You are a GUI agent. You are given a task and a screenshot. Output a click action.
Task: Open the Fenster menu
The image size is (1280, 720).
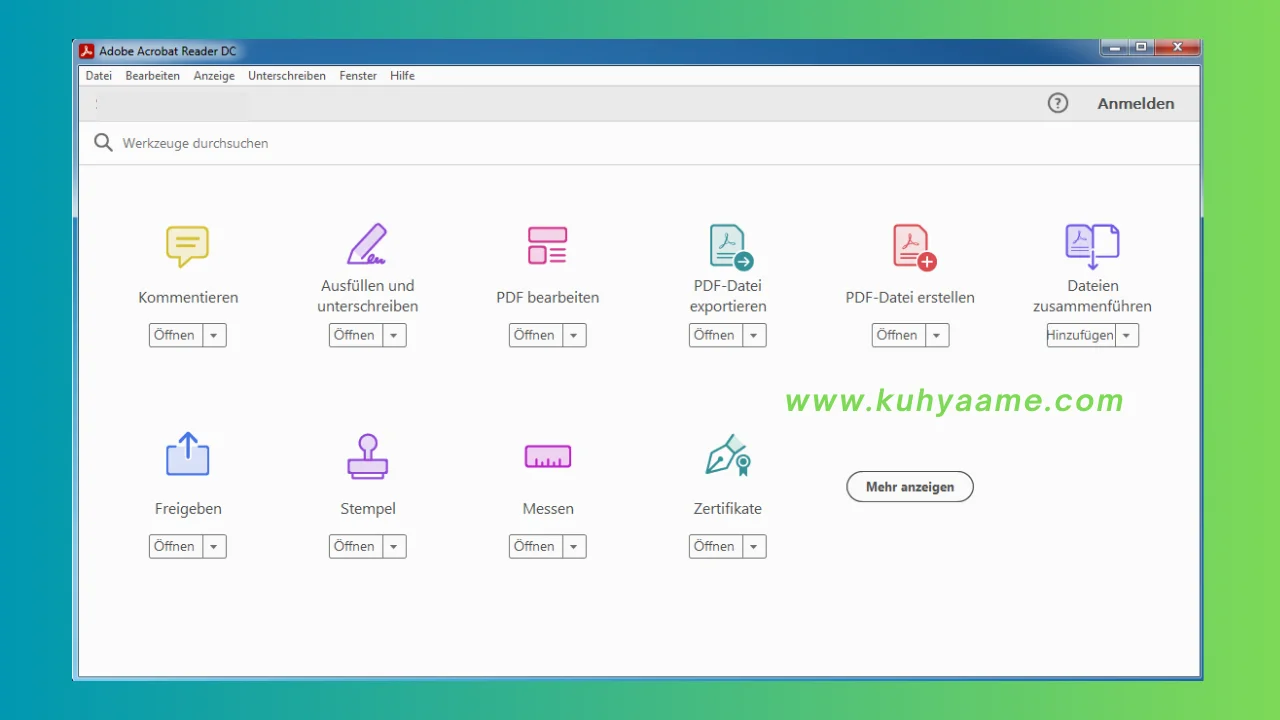tap(358, 76)
